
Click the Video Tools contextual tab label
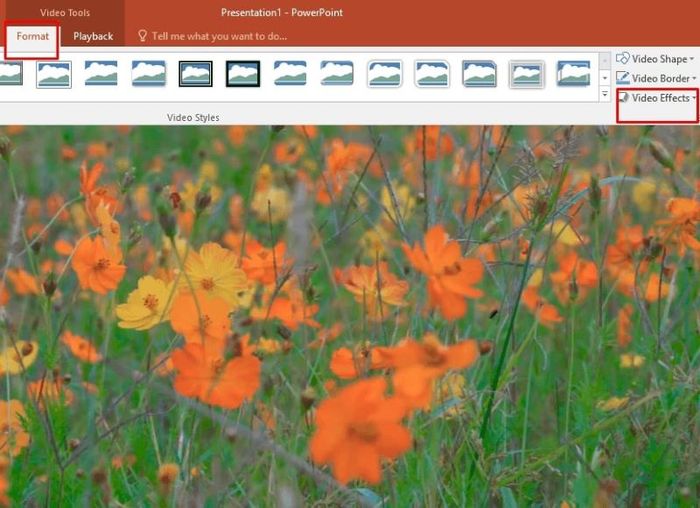pyautogui.click(x=65, y=12)
